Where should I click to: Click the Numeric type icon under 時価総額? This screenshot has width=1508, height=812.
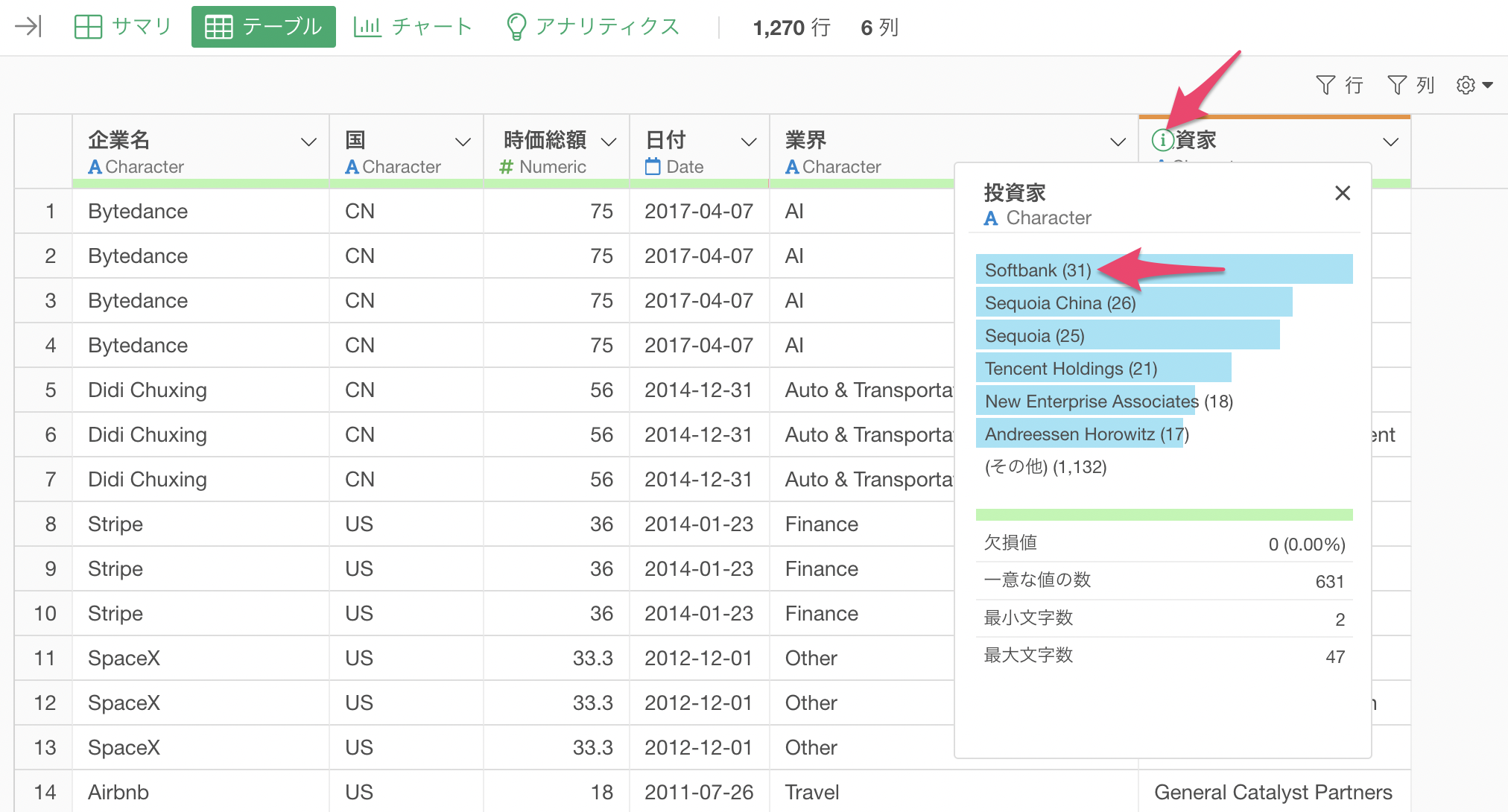tap(507, 167)
